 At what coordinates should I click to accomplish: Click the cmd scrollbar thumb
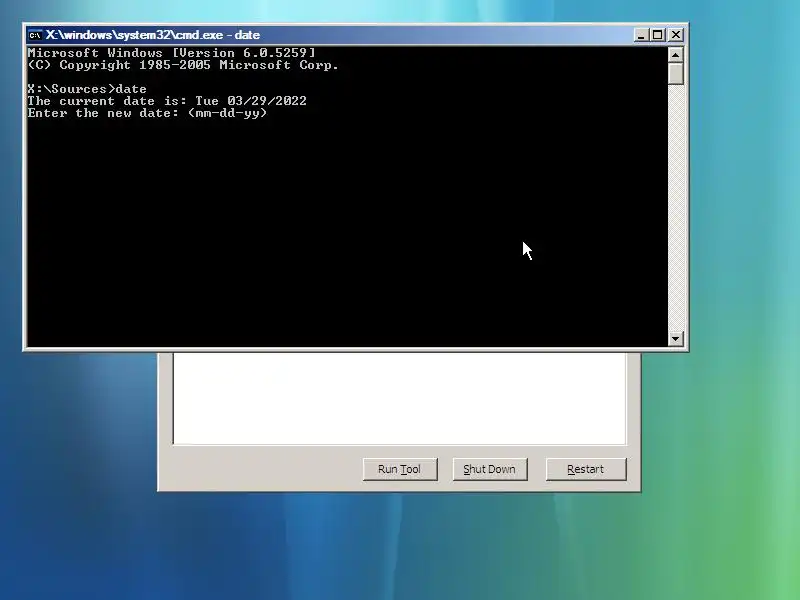(676, 73)
